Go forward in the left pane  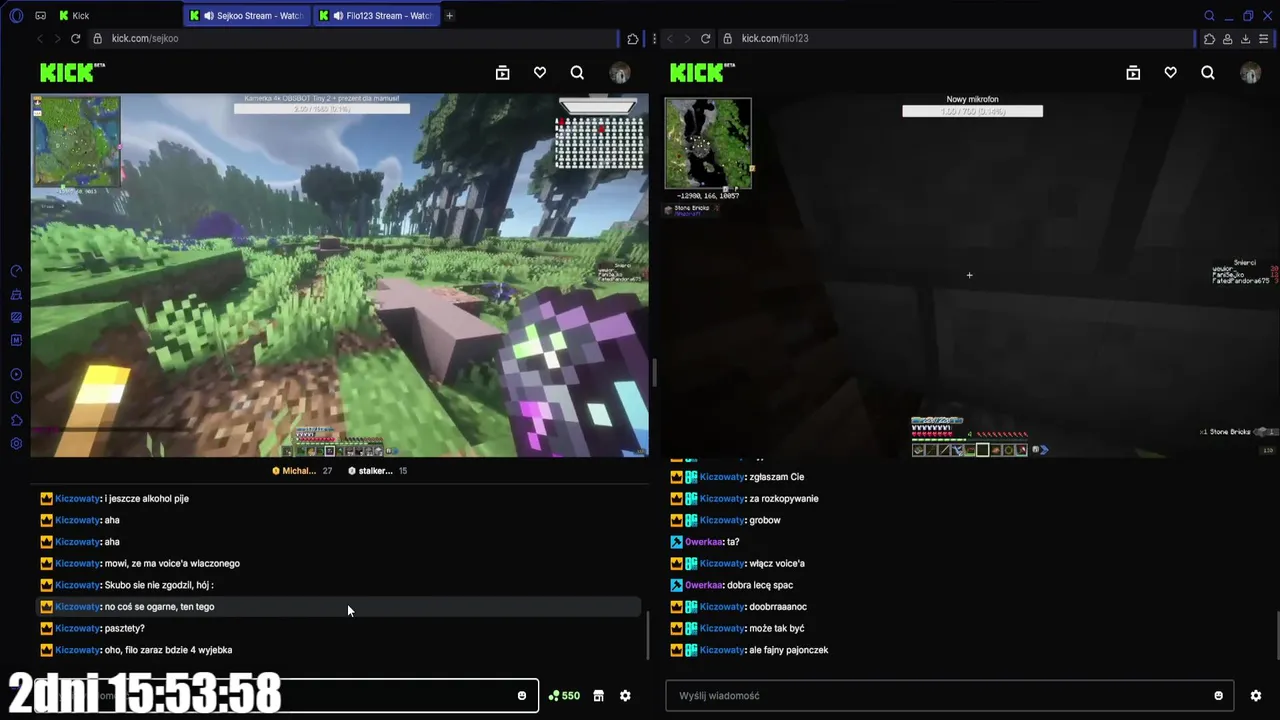pos(57,38)
